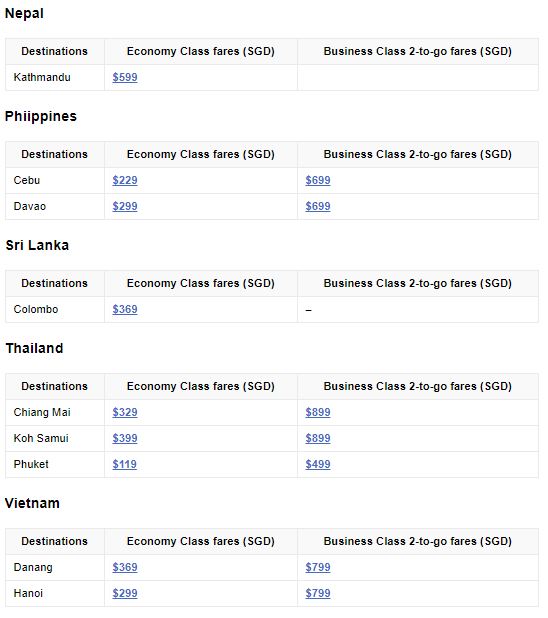This screenshot has width=548, height=618.
Task: Open Hanoi business class $799 fare
Action: [318, 594]
